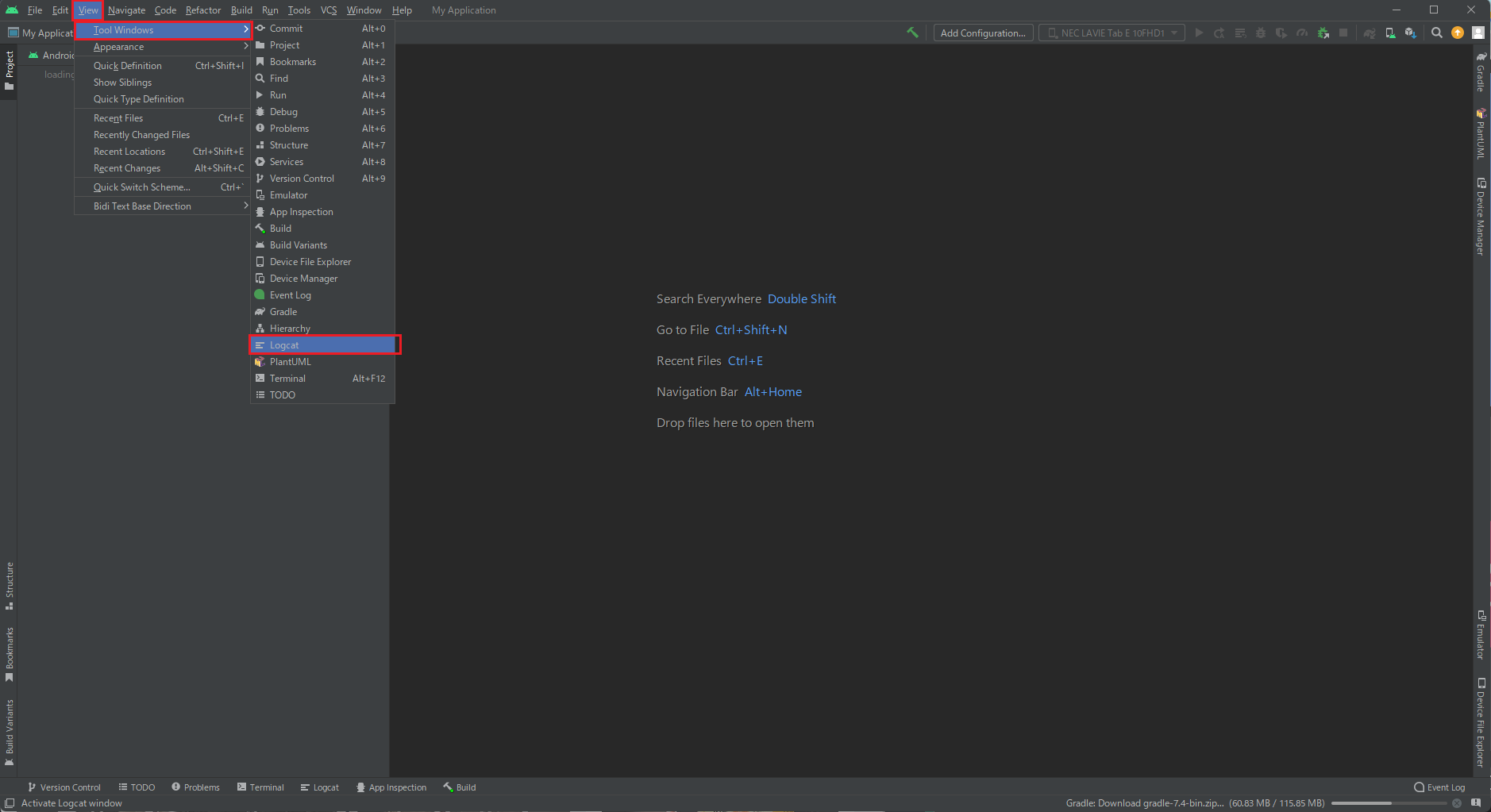
Task: Click the Make Project hammer icon
Action: point(912,33)
